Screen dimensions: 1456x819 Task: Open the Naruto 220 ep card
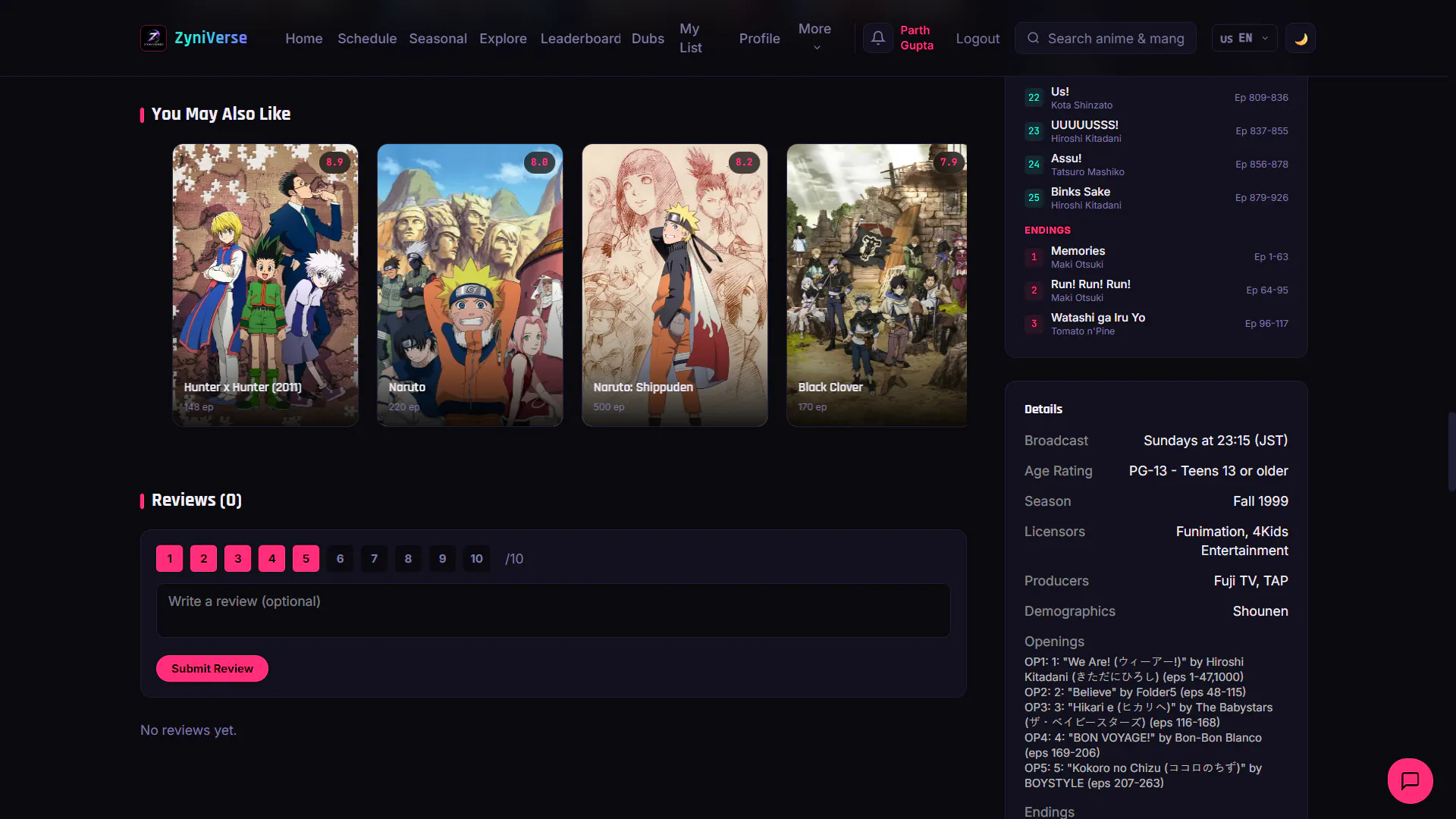click(x=470, y=285)
